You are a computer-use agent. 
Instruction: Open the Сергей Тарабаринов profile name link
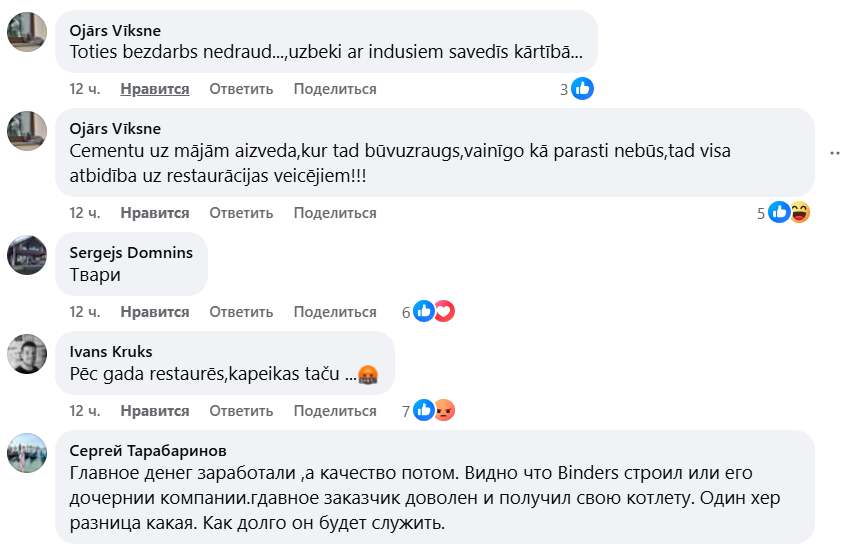[x=148, y=450]
